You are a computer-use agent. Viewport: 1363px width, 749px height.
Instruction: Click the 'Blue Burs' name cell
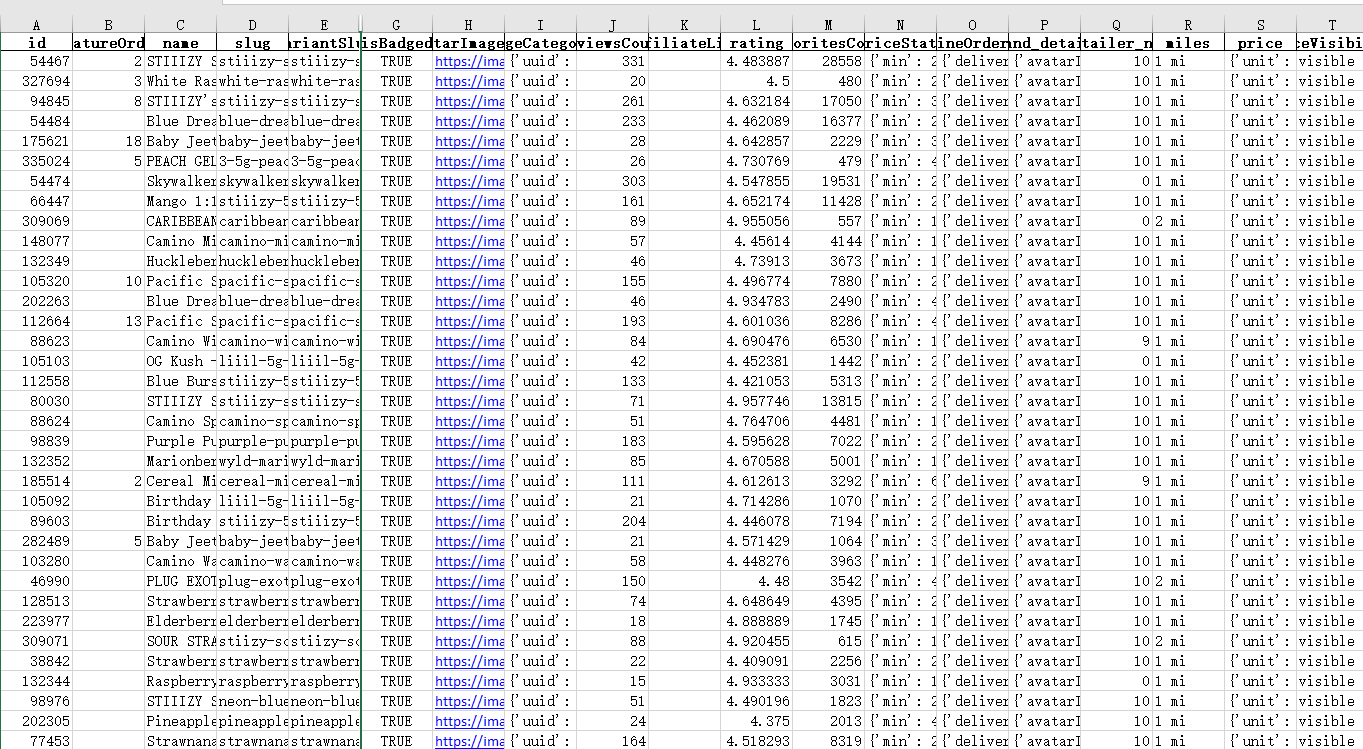coord(181,381)
